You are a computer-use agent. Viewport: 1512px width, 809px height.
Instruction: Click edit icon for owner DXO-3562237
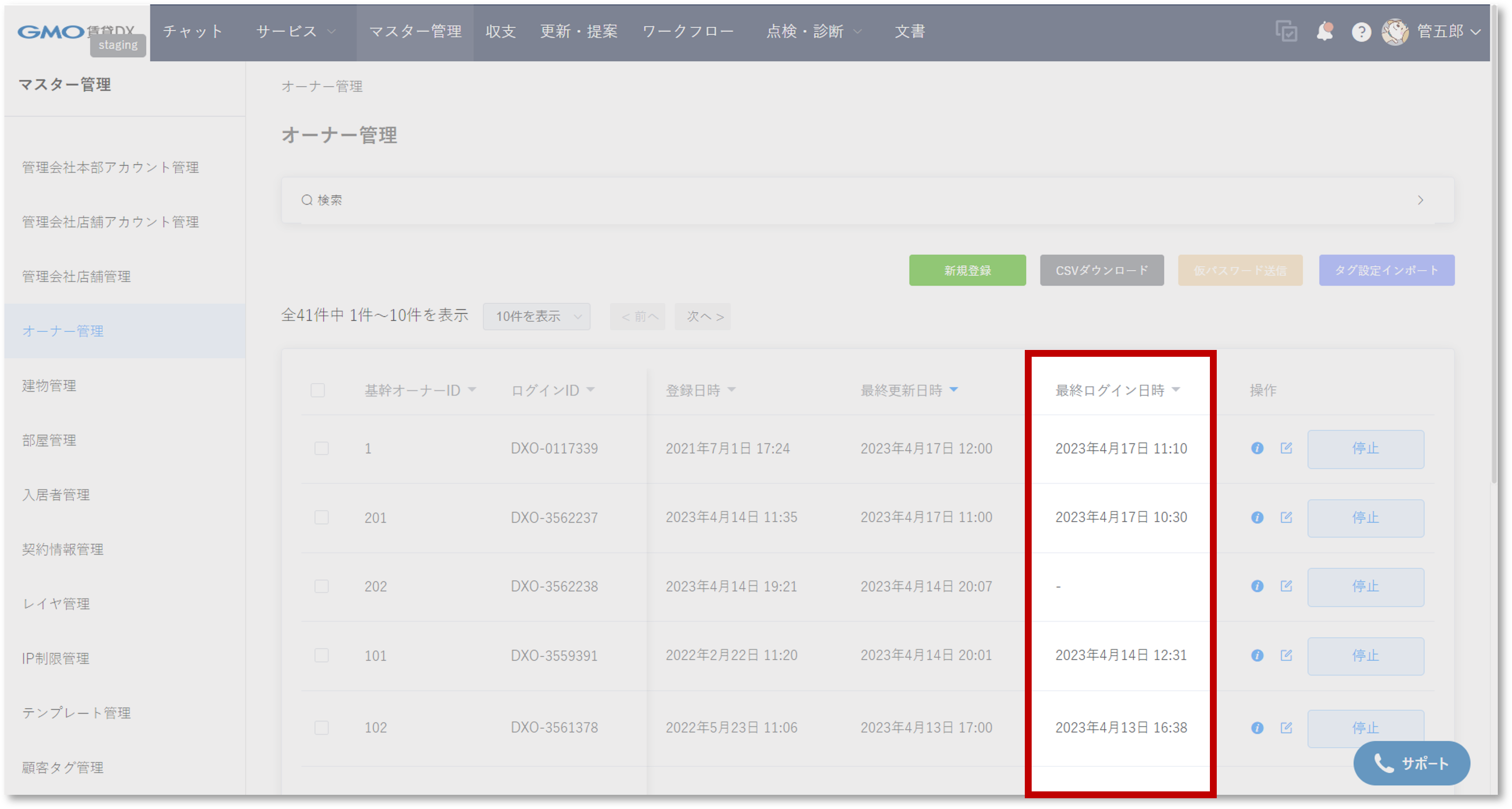tap(1286, 517)
